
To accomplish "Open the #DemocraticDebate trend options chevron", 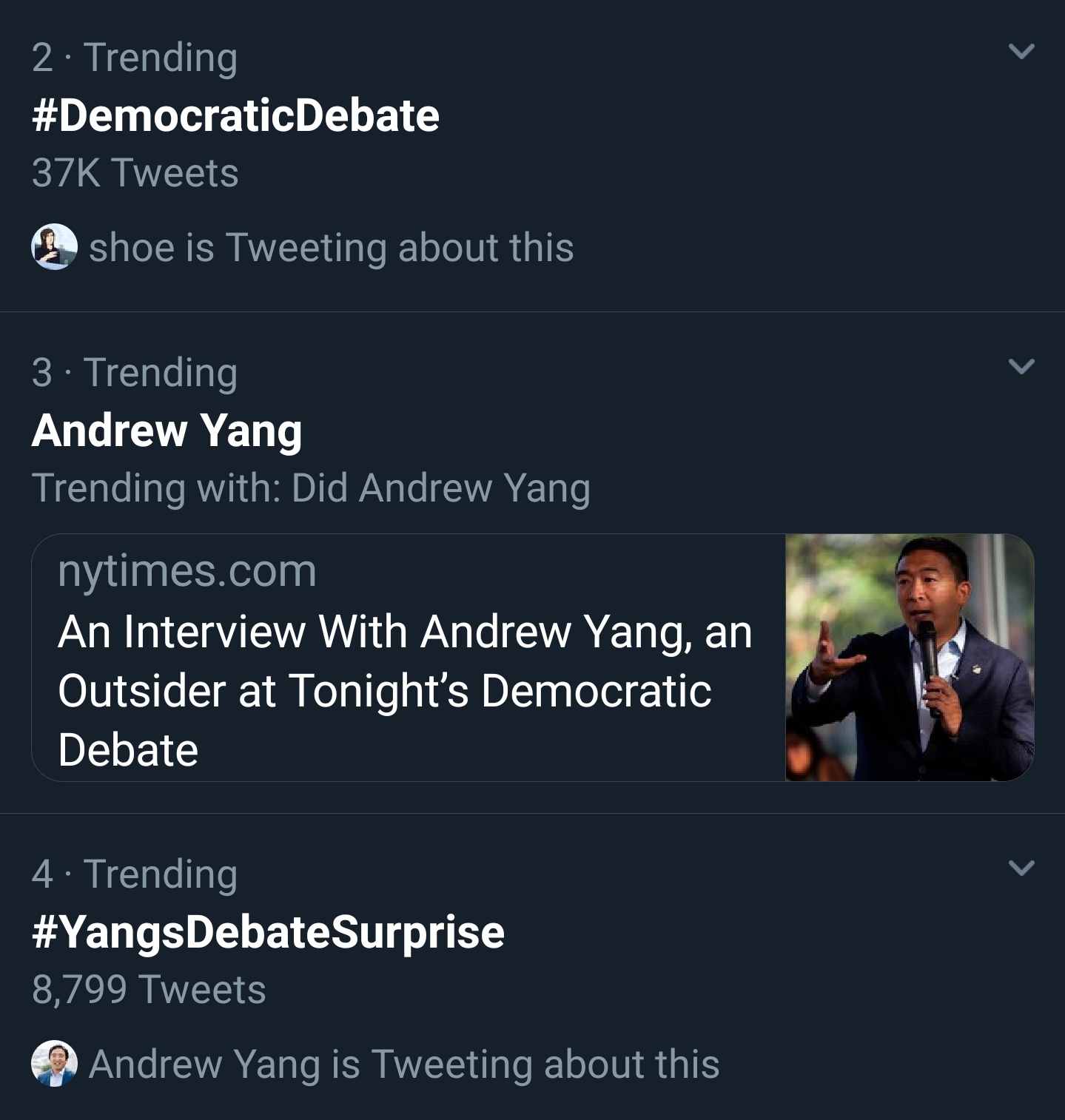I will coord(1021,51).
